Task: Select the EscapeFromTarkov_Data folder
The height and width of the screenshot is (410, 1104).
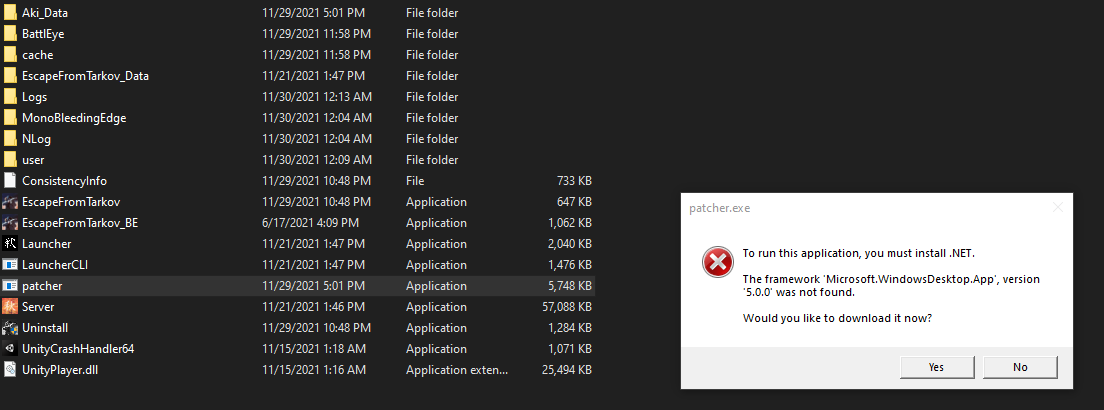Action: pyautogui.click(x=299, y=75)
